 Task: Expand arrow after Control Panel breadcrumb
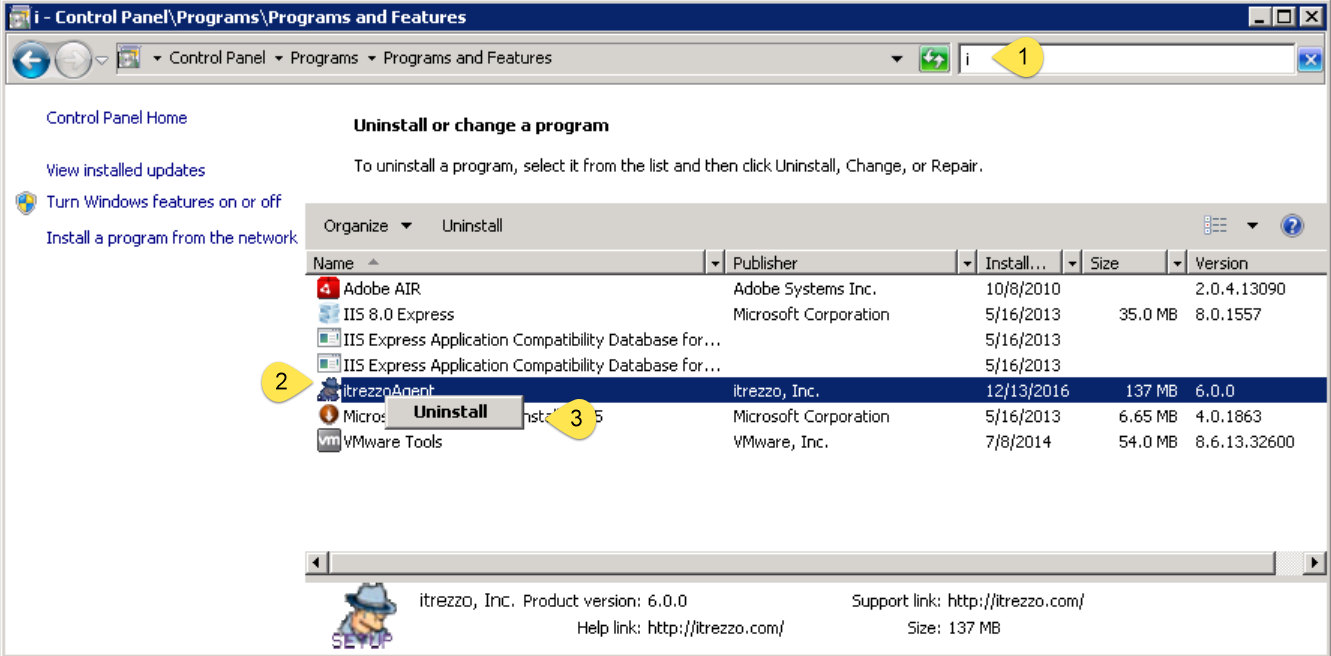tap(278, 59)
